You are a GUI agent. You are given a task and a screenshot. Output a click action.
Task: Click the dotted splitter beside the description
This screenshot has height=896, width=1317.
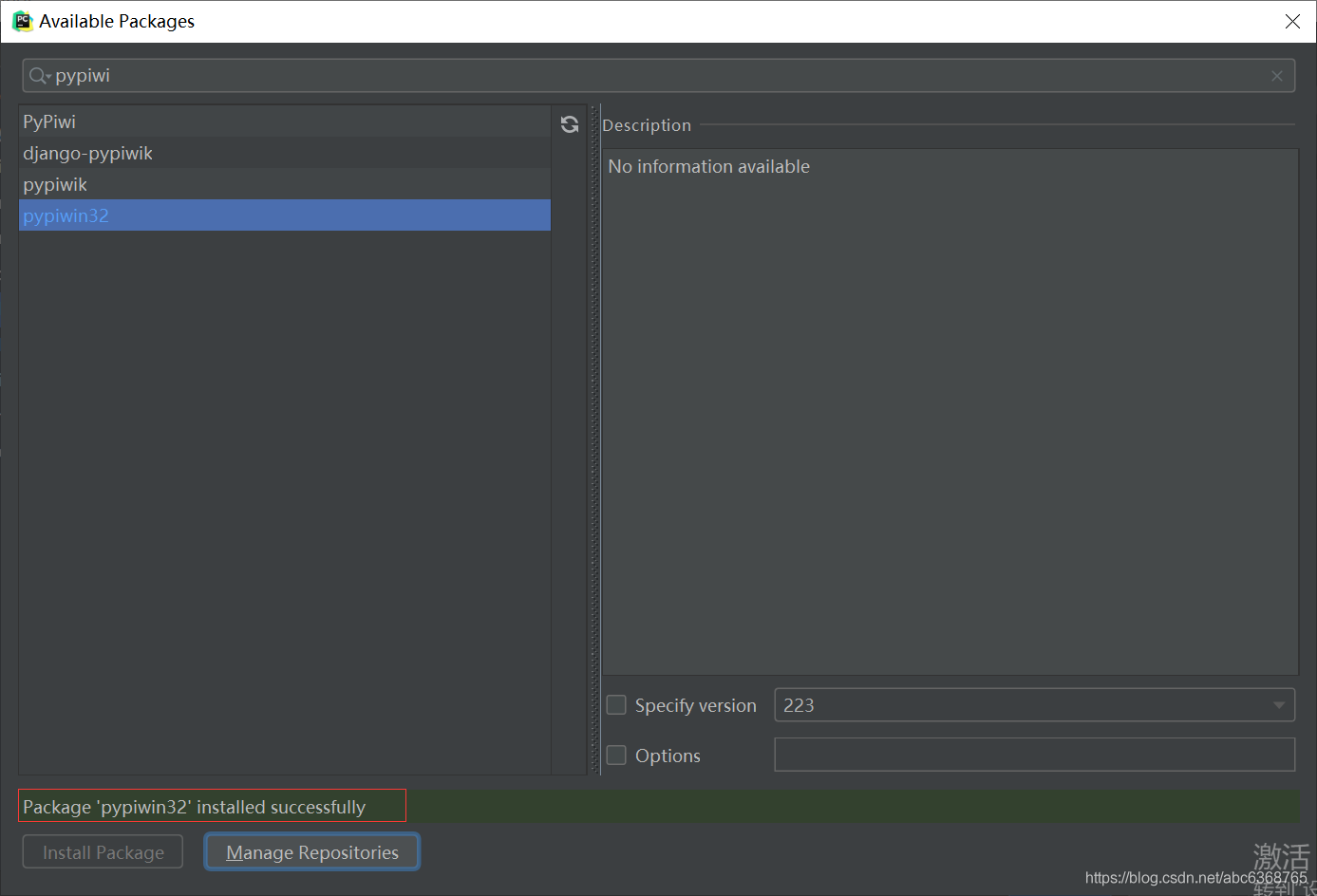point(594,439)
